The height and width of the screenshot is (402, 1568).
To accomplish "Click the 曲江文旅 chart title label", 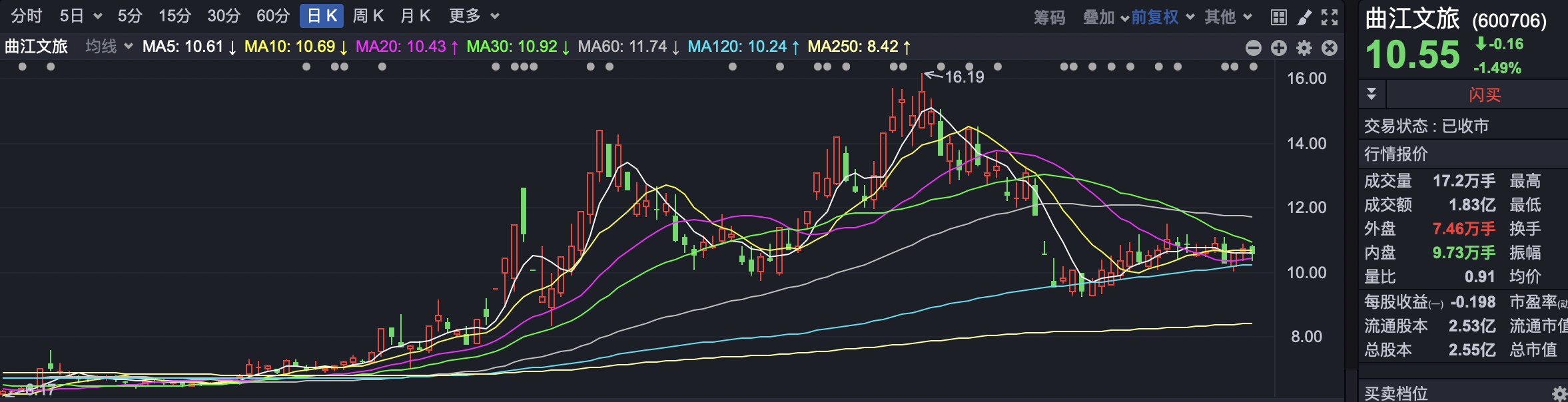I will [37, 47].
